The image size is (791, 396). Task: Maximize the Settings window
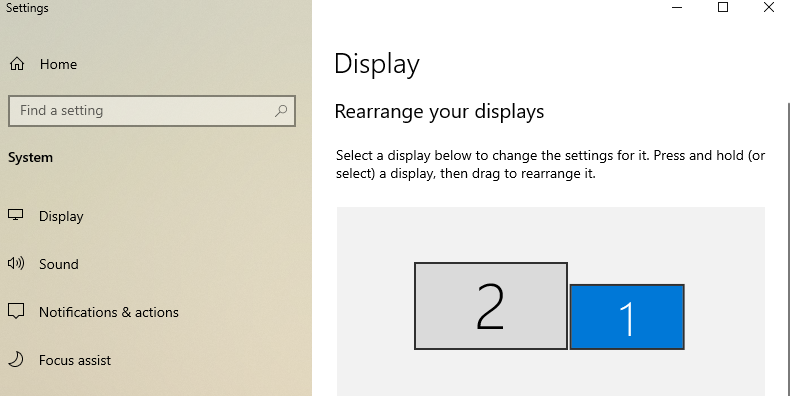click(x=723, y=7)
